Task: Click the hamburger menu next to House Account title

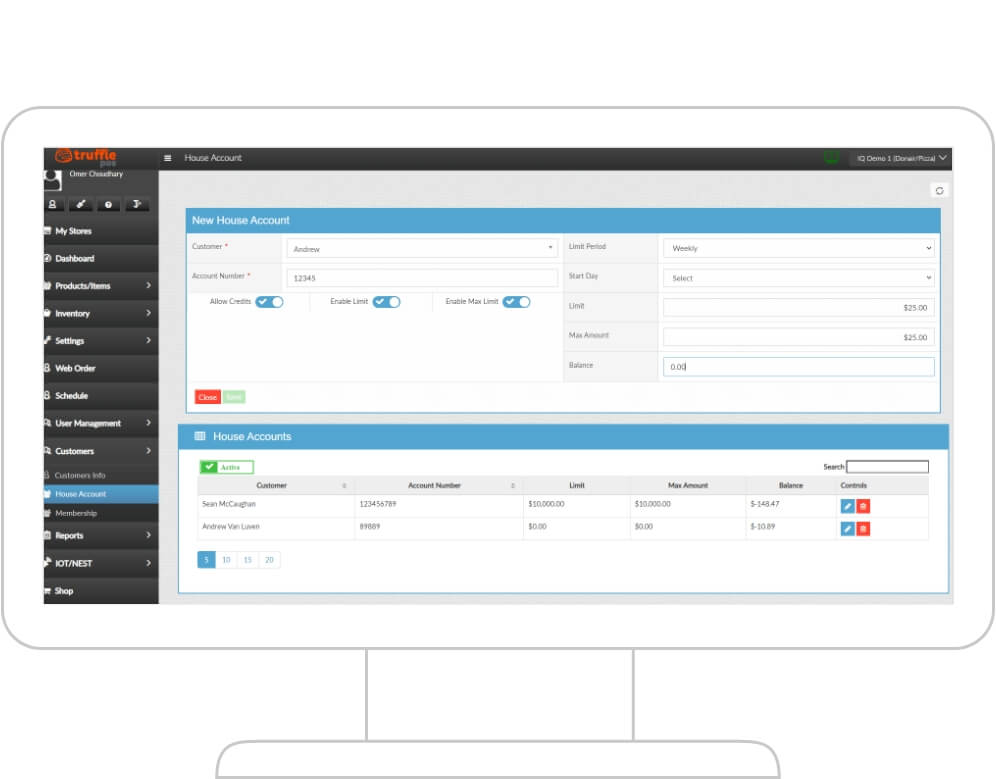Action: coord(166,158)
